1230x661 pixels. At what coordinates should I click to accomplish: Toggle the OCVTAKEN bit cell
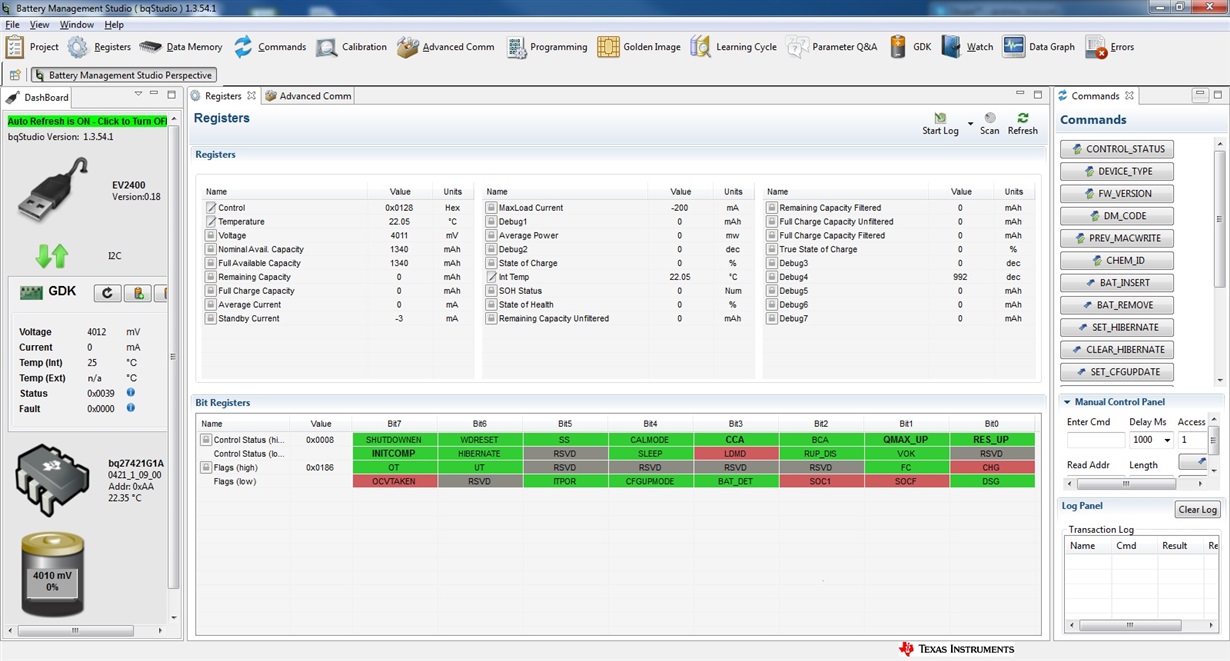tap(394, 481)
